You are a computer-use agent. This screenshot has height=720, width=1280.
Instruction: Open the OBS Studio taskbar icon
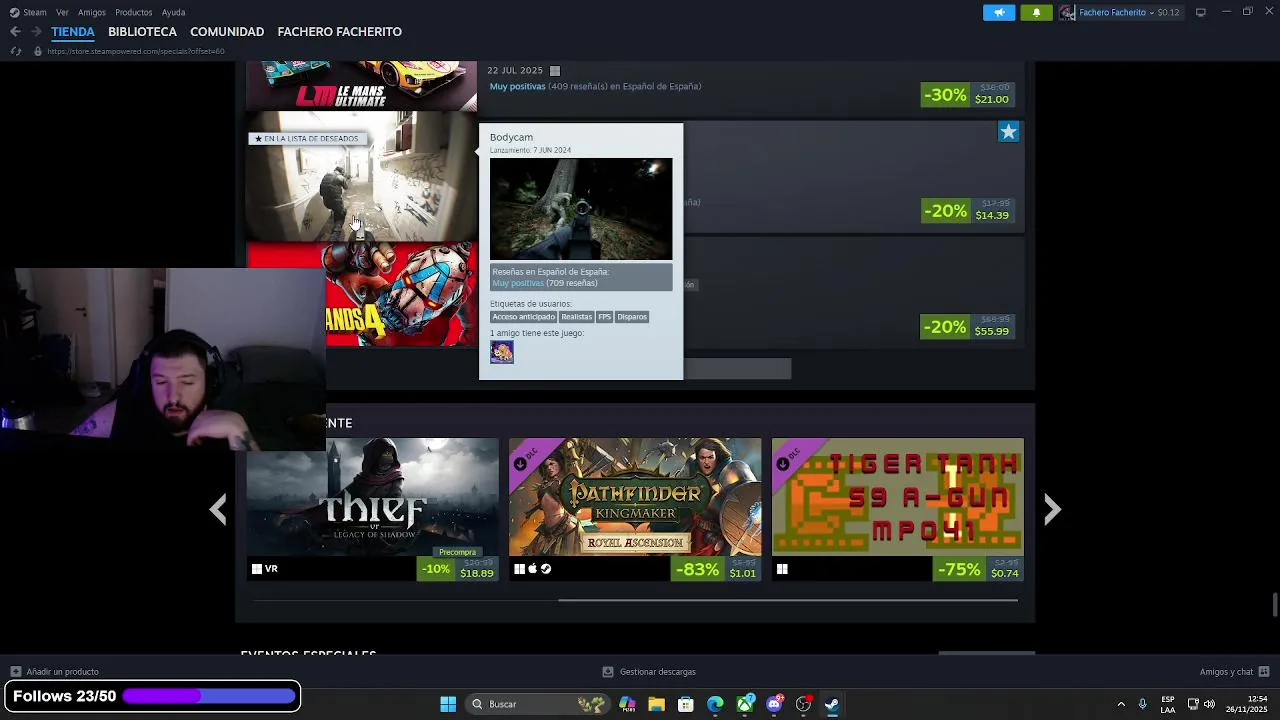[x=803, y=704]
